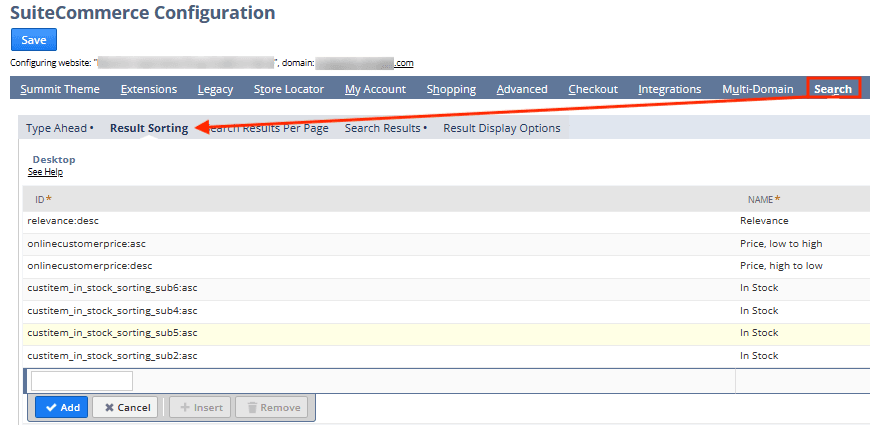Click the NAME column header

764,199
